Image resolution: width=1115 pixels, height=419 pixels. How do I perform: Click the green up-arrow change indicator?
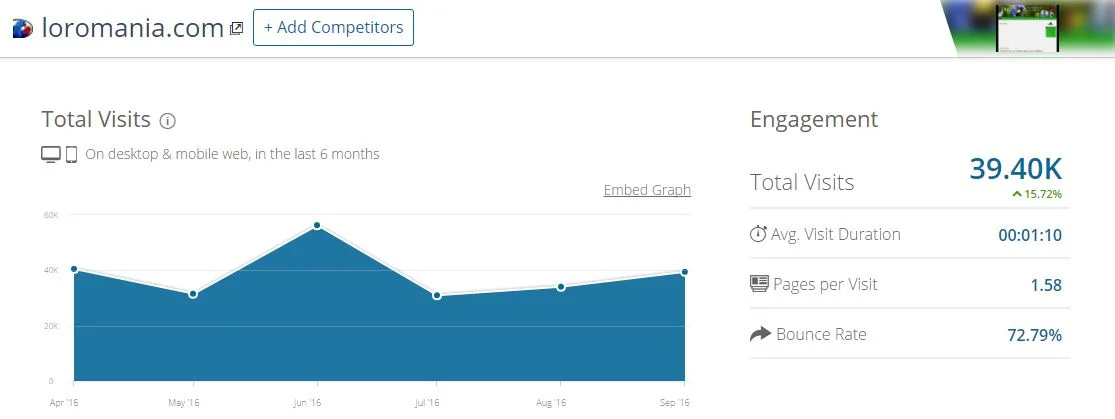[1016, 193]
